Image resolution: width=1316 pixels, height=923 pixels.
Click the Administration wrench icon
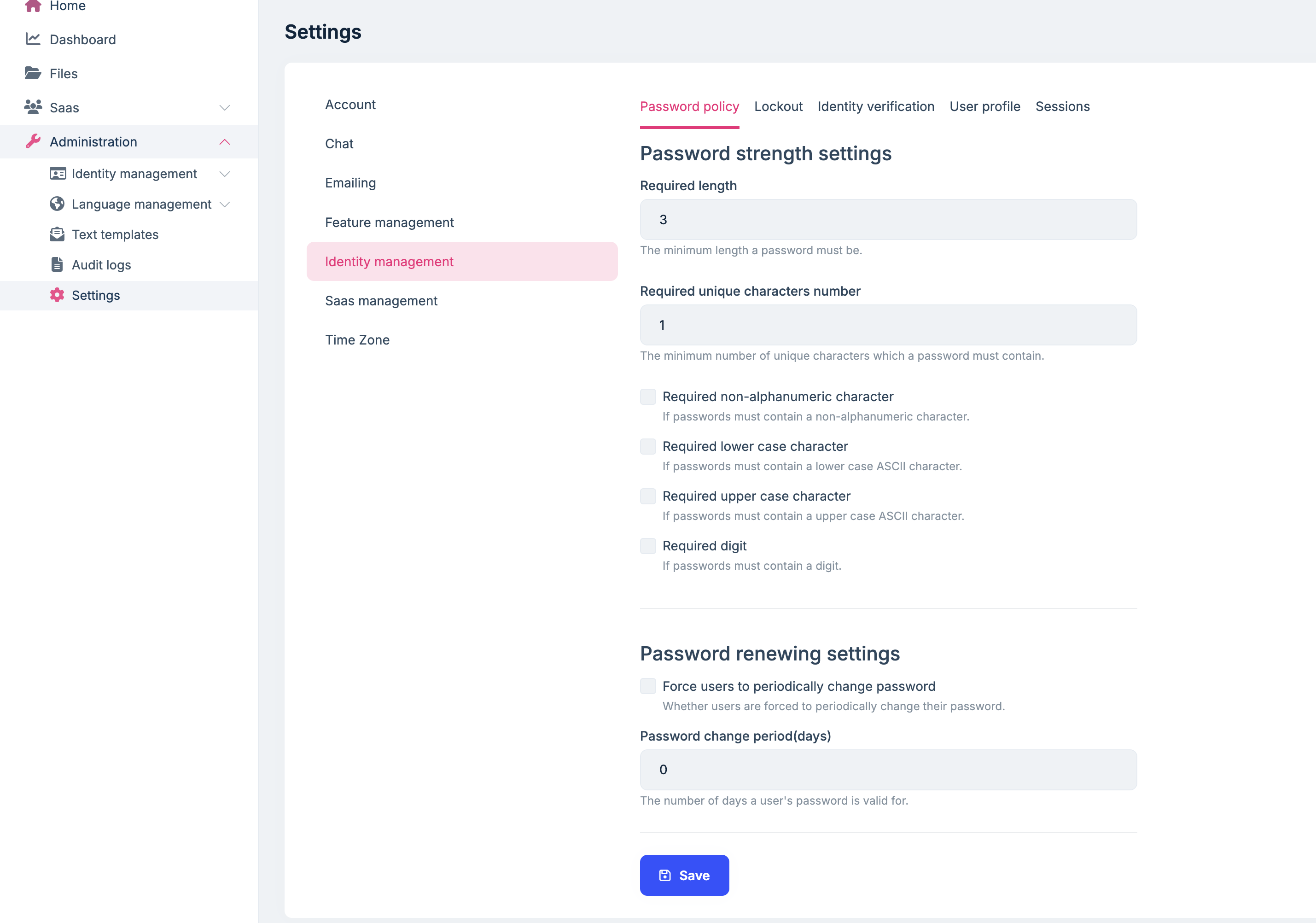[x=33, y=141]
